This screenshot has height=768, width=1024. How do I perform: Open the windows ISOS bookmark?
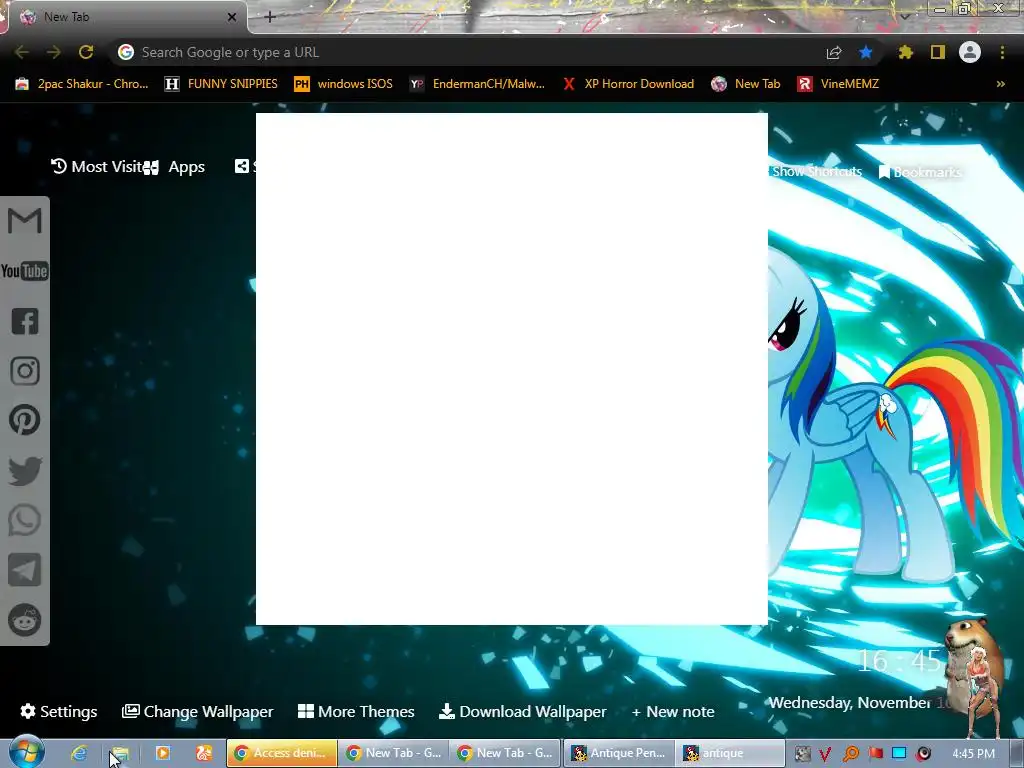(x=344, y=84)
